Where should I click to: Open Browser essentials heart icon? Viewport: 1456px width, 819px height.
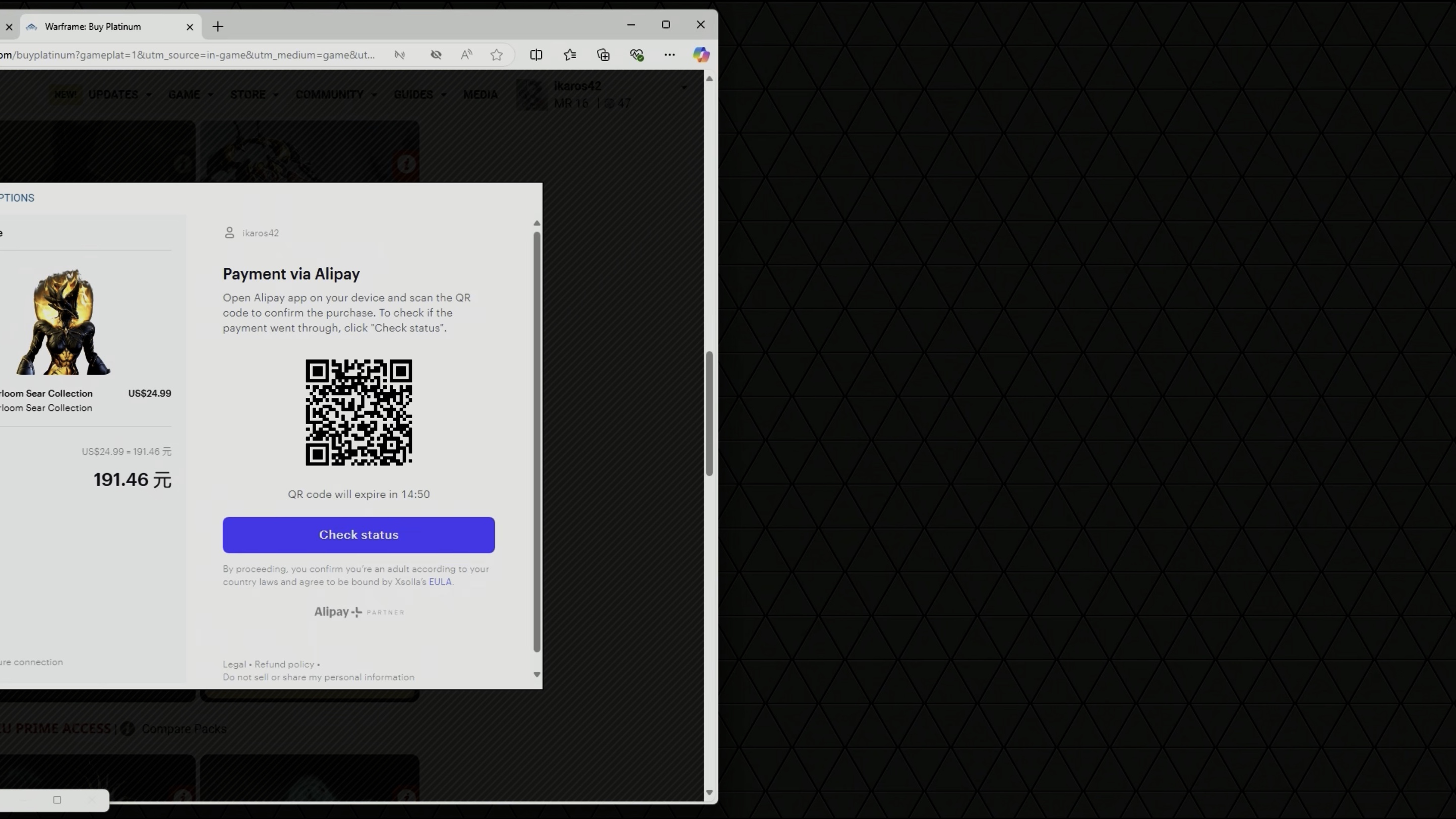[x=636, y=55]
